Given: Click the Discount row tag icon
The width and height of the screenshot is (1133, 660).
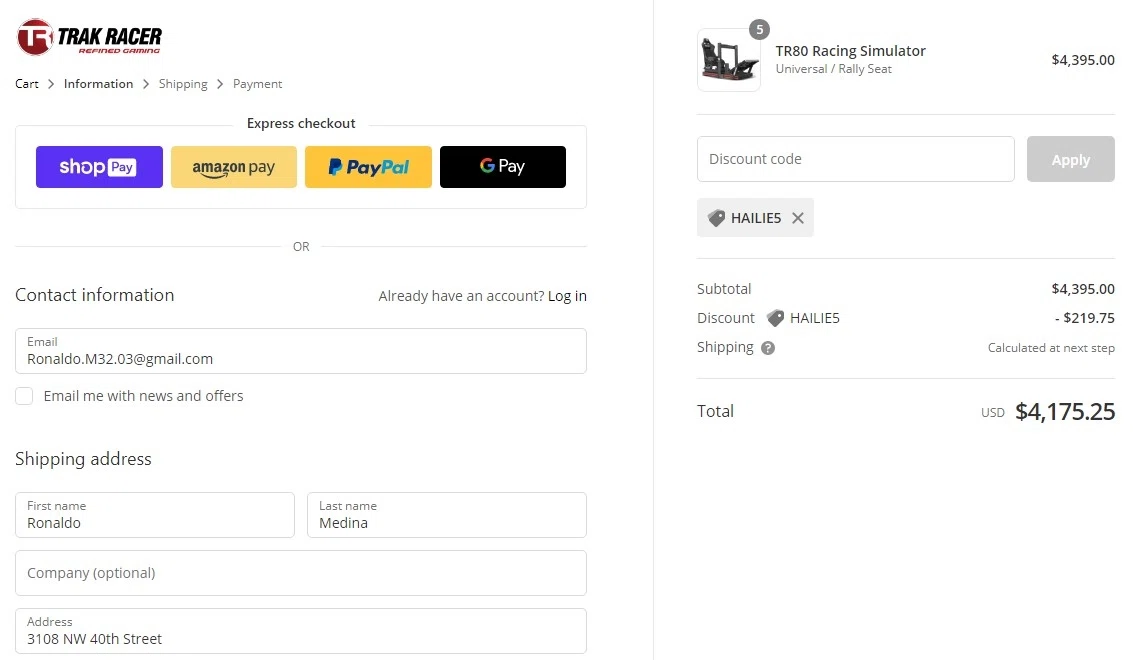Looking at the screenshot, I should [x=775, y=318].
